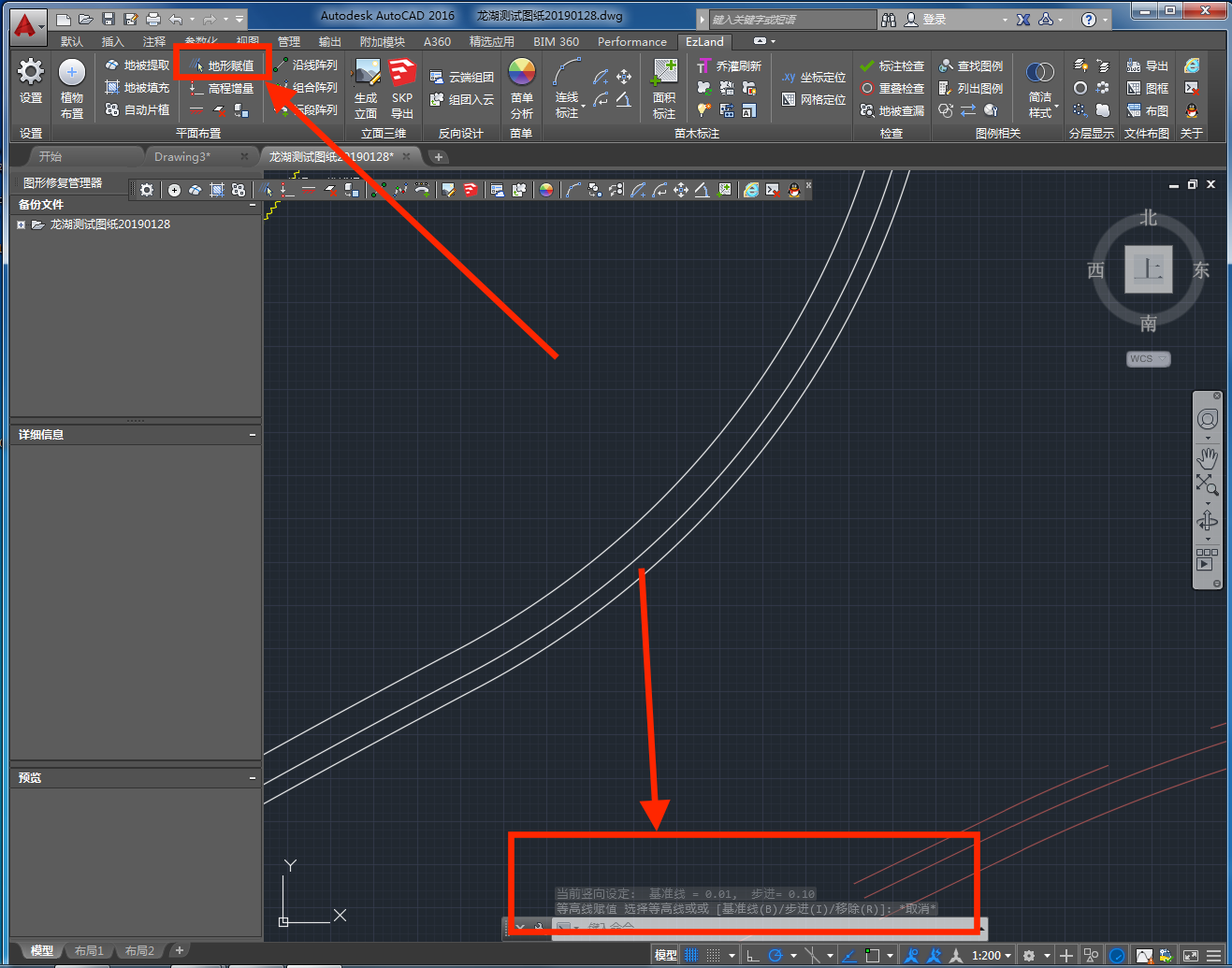The height and width of the screenshot is (968, 1232).
Task: Select the 地被填充 fill tool
Action: point(138,88)
